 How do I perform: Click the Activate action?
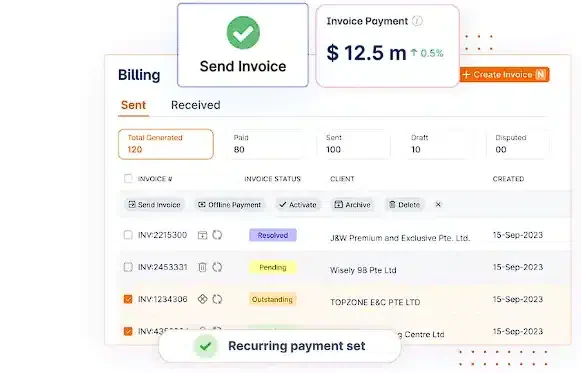point(298,204)
